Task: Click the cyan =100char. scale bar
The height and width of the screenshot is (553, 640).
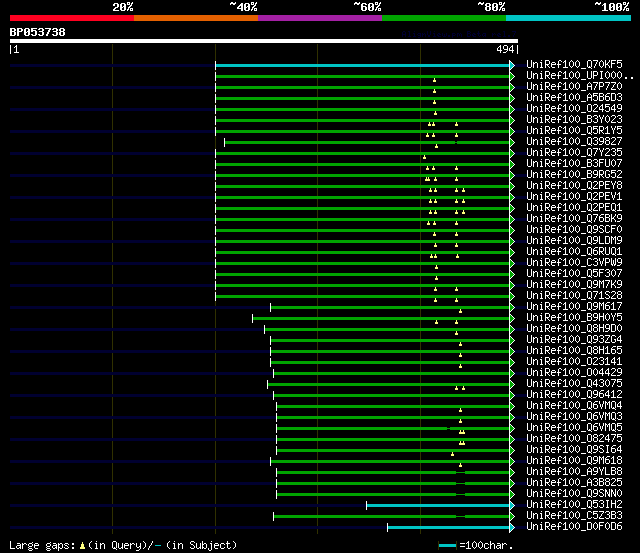Action: click(447, 546)
